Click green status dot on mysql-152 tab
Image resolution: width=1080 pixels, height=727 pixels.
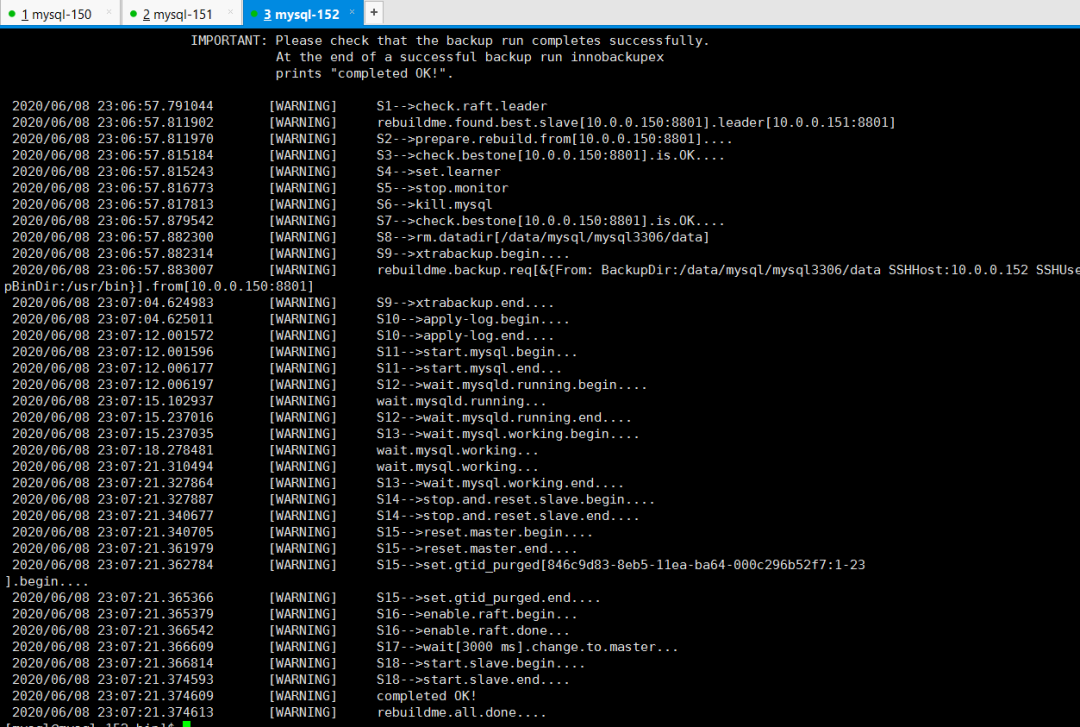click(x=254, y=14)
